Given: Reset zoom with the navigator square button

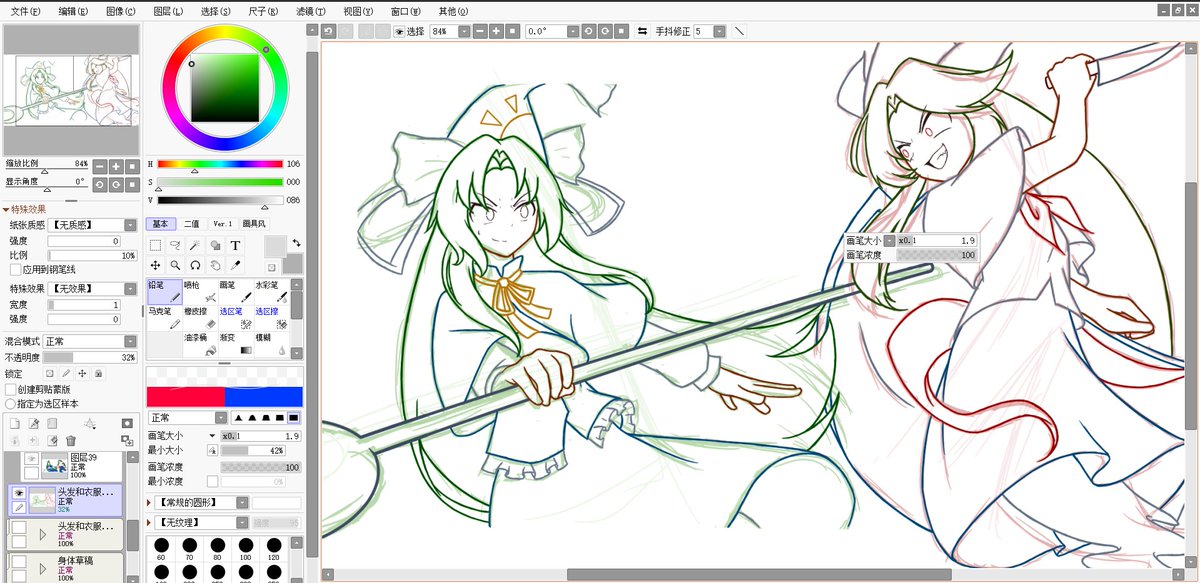Looking at the screenshot, I should pyautogui.click(x=133, y=166).
